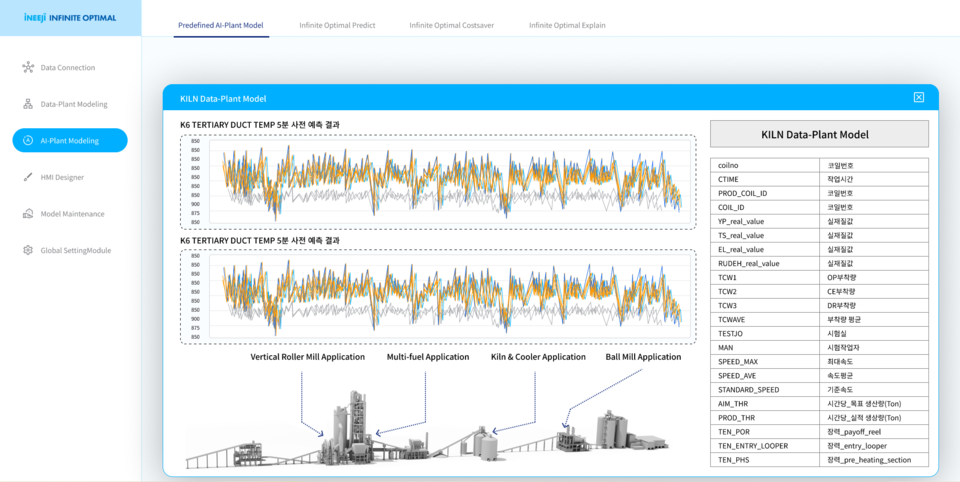960x482 pixels.
Task: Select the SPEED_MAX row
Action: 819,362
